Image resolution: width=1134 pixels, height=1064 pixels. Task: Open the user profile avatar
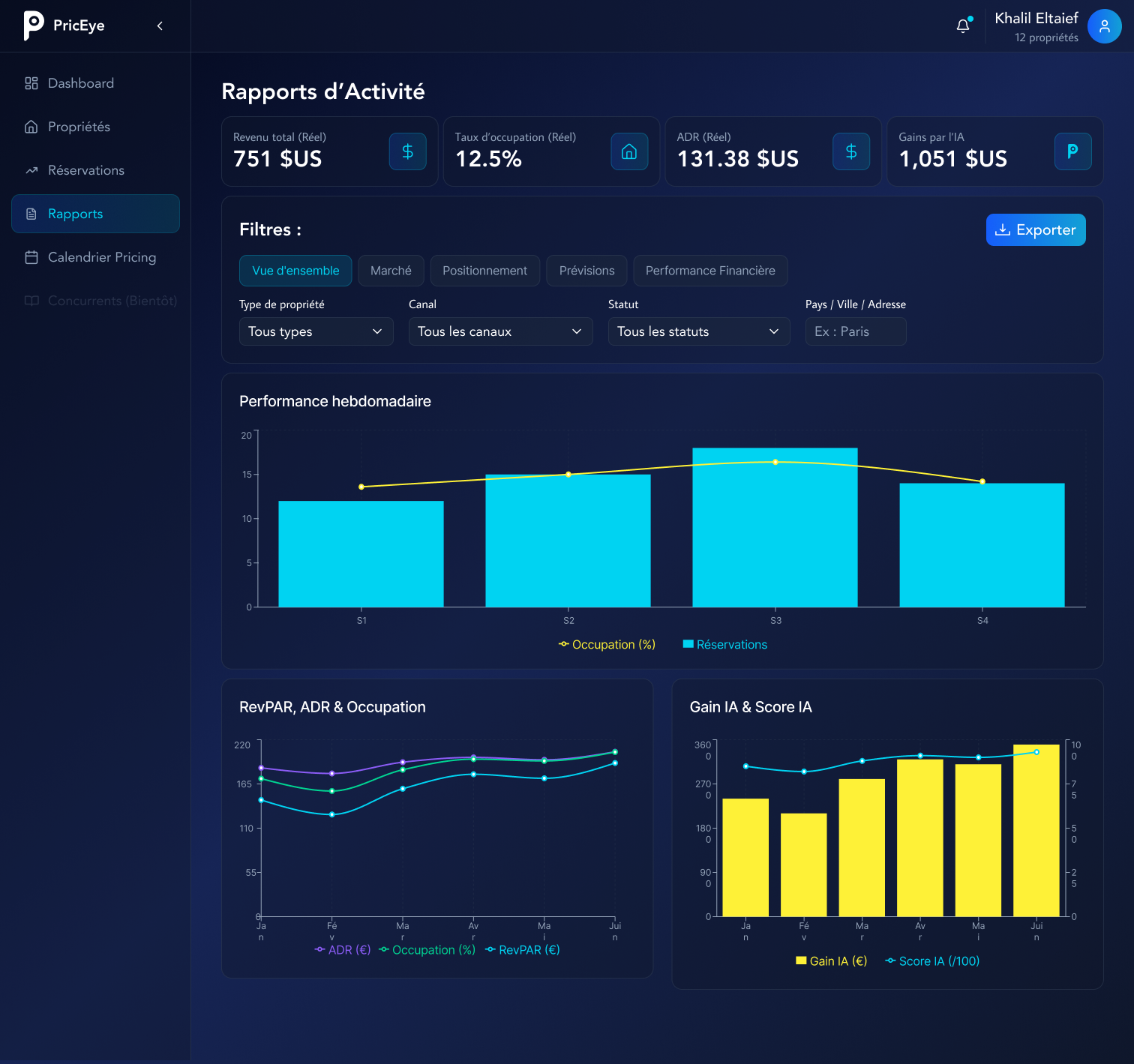pos(1104,26)
